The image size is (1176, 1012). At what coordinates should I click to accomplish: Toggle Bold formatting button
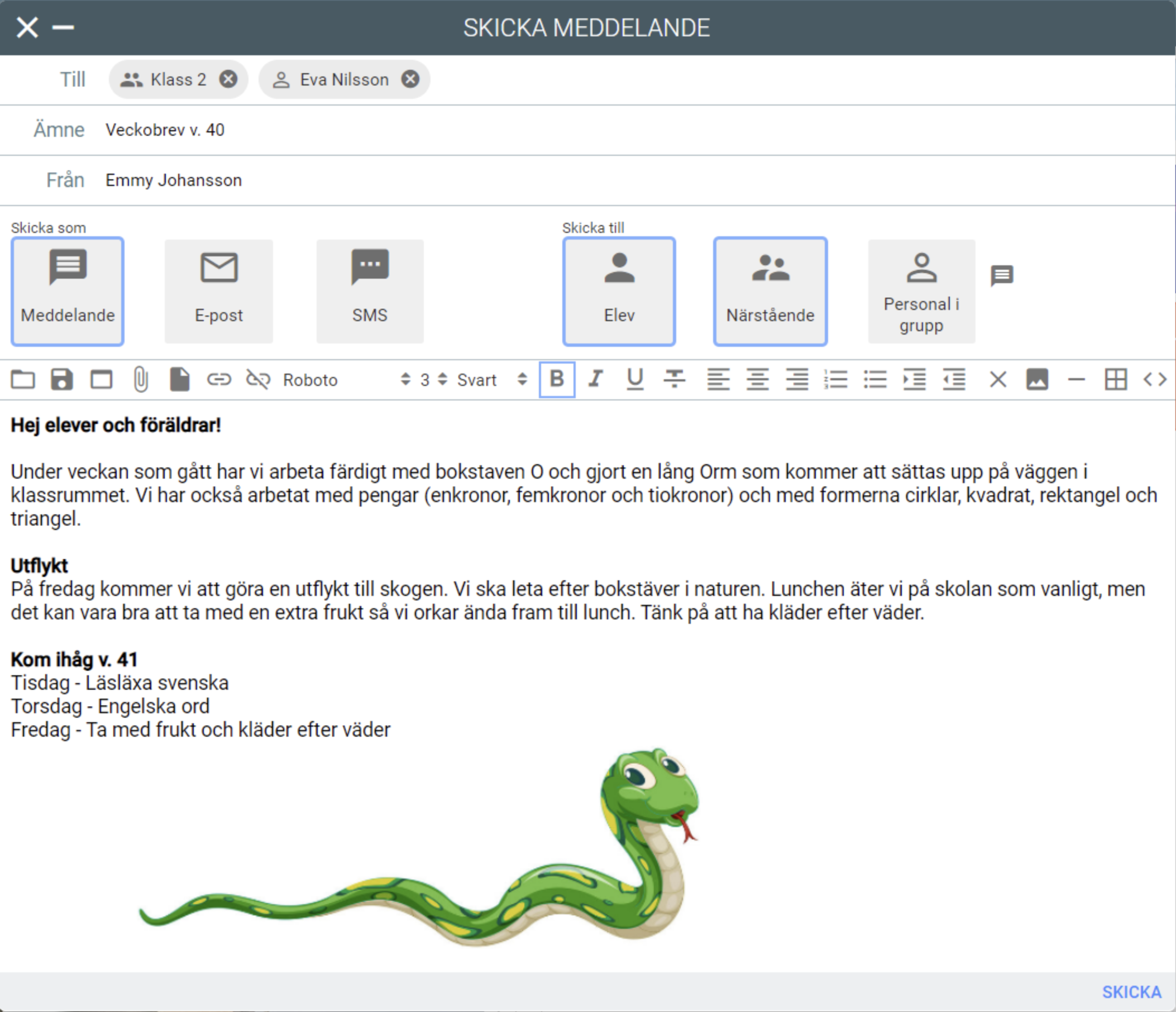click(557, 379)
